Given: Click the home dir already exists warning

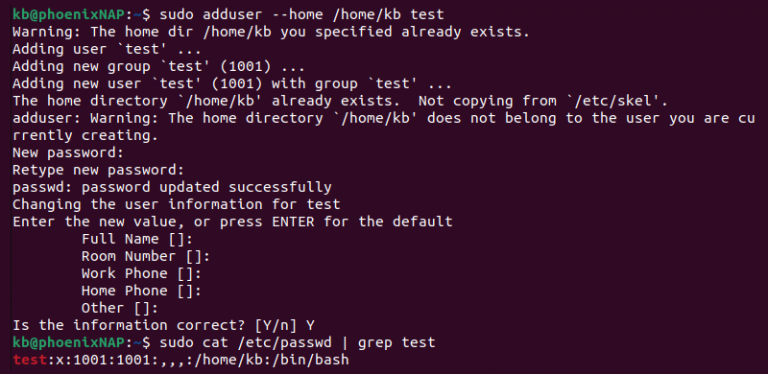Looking at the screenshot, I should [271, 32].
